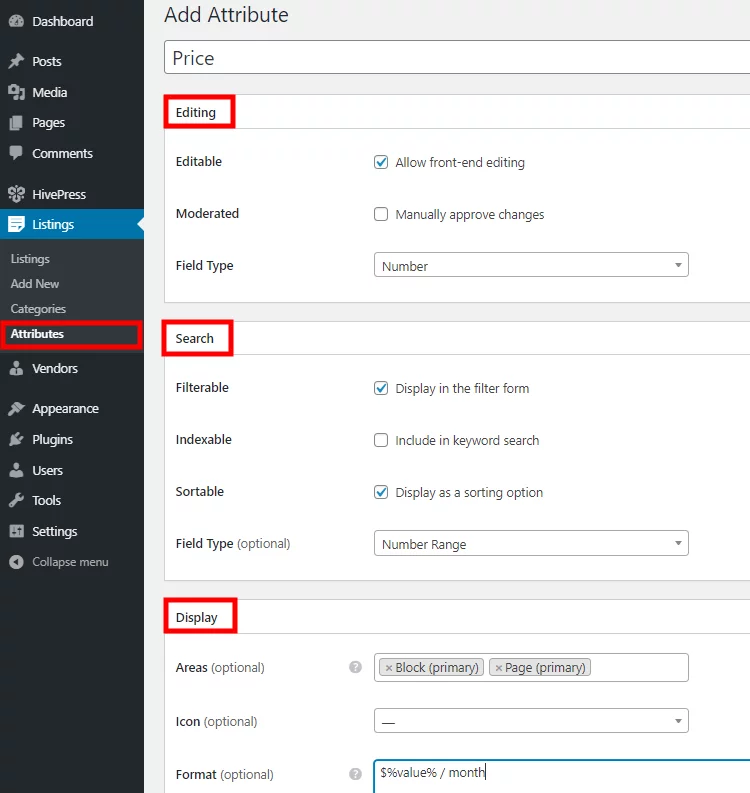Open the Listings submenu link
Viewport: 750px width, 793px height.
[30, 258]
